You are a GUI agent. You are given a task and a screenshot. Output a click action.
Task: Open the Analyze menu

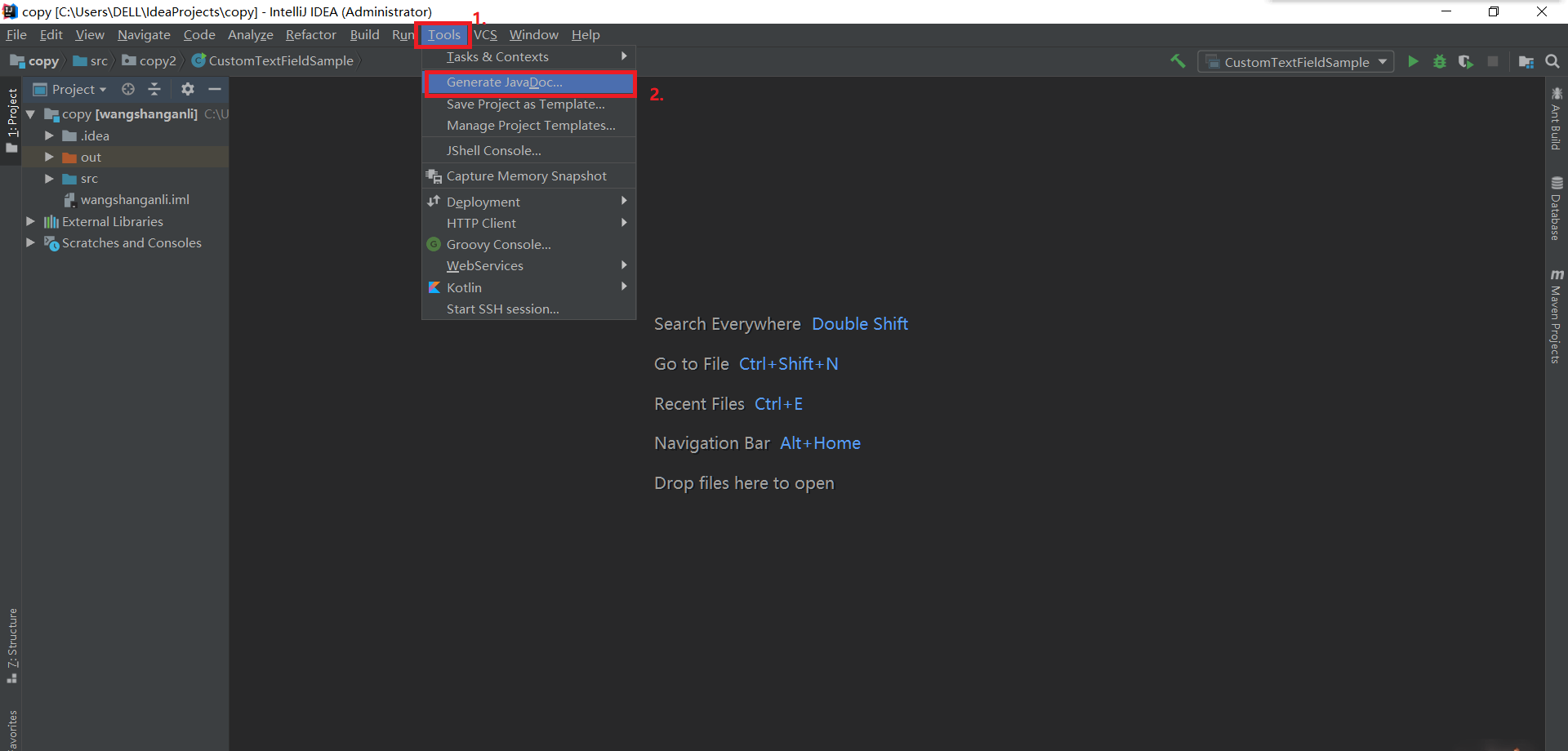tap(251, 34)
